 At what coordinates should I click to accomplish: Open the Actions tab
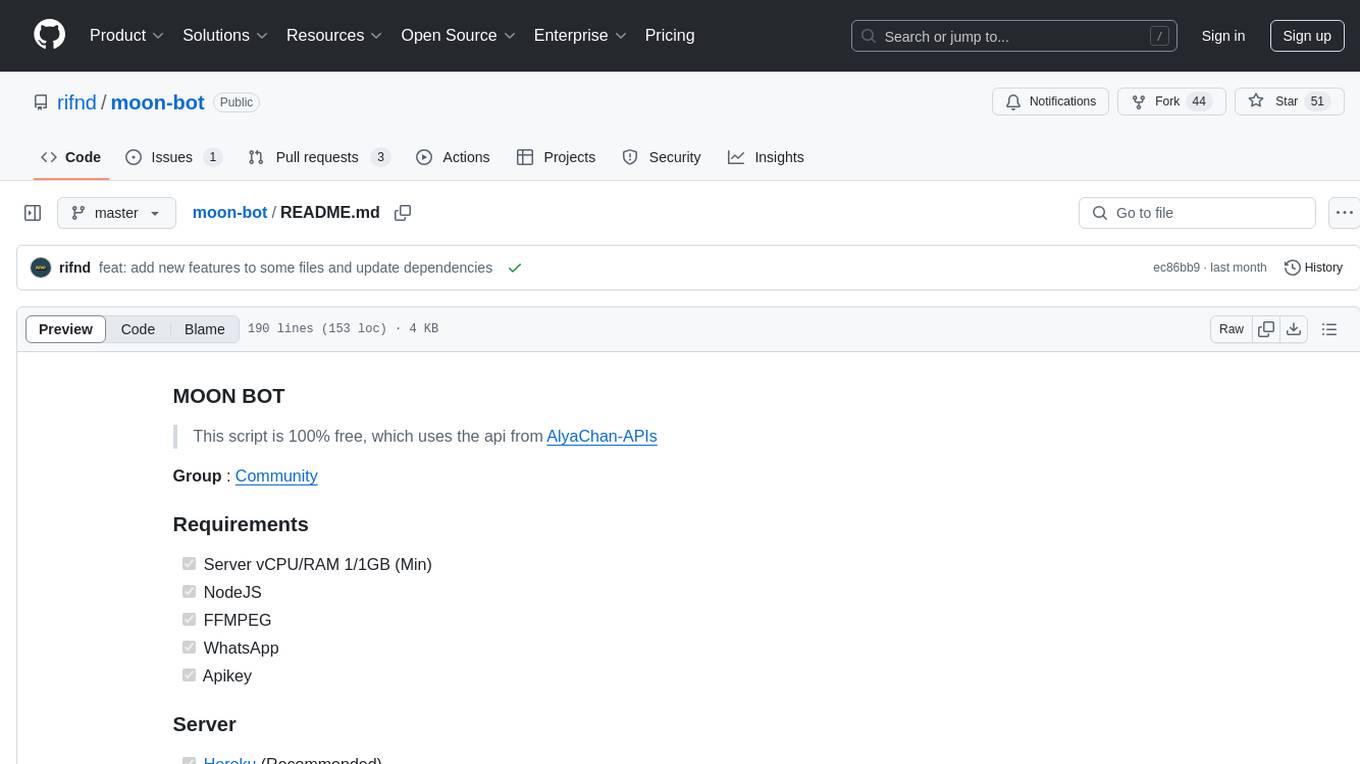452,157
